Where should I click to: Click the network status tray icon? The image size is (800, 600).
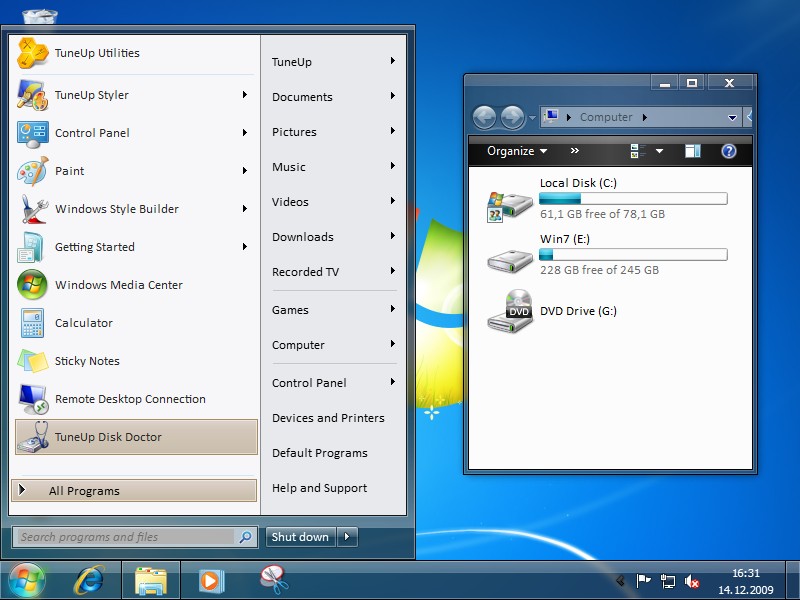(x=667, y=581)
